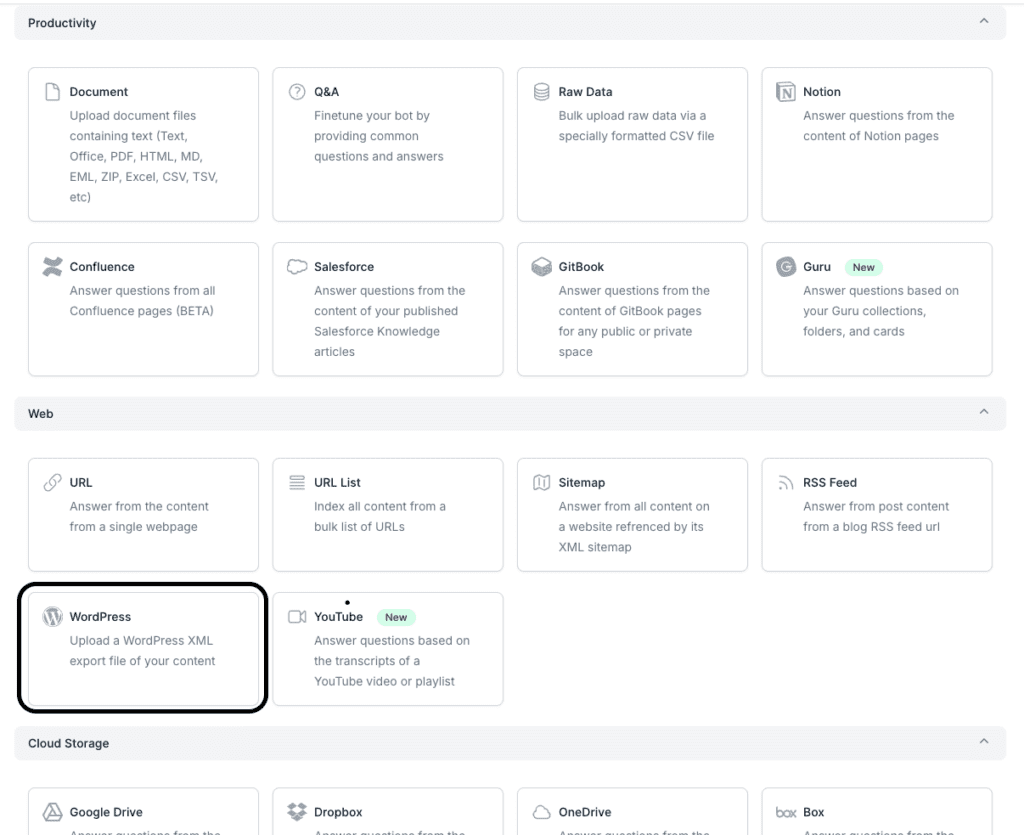This screenshot has width=1024, height=835.
Task: Click the GitBook logo icon
Action: (541, 267)
